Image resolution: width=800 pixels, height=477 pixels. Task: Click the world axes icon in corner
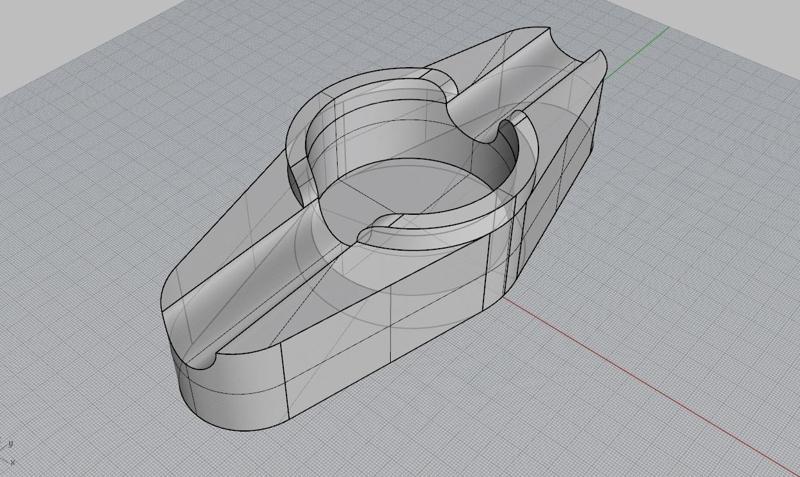pos(7,452)
